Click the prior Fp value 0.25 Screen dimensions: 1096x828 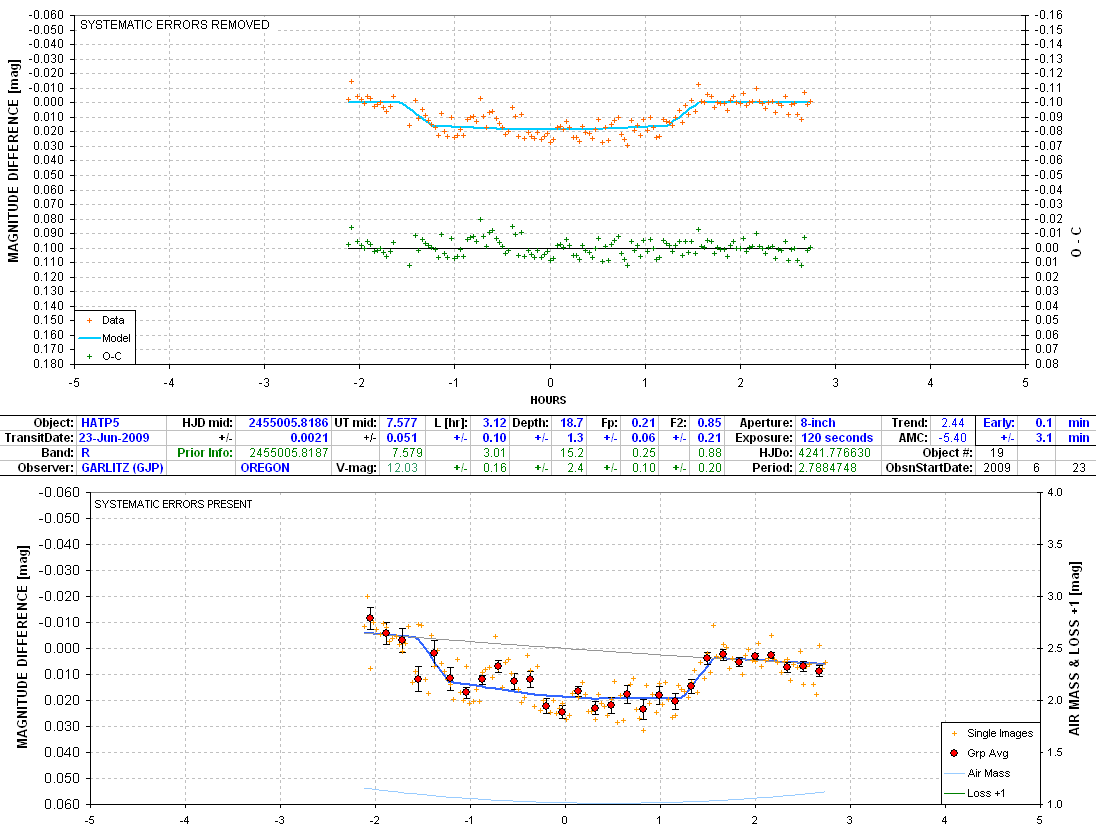tap(643, 452)
